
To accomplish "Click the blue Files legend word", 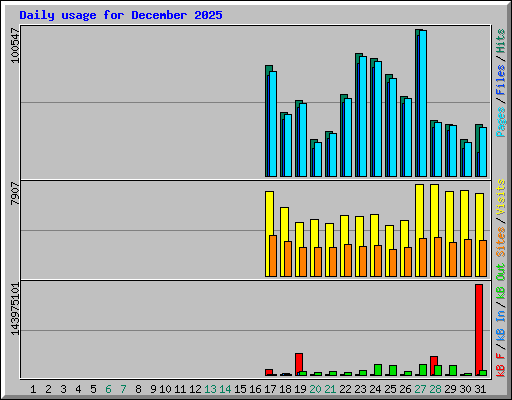I will [501, 80].
